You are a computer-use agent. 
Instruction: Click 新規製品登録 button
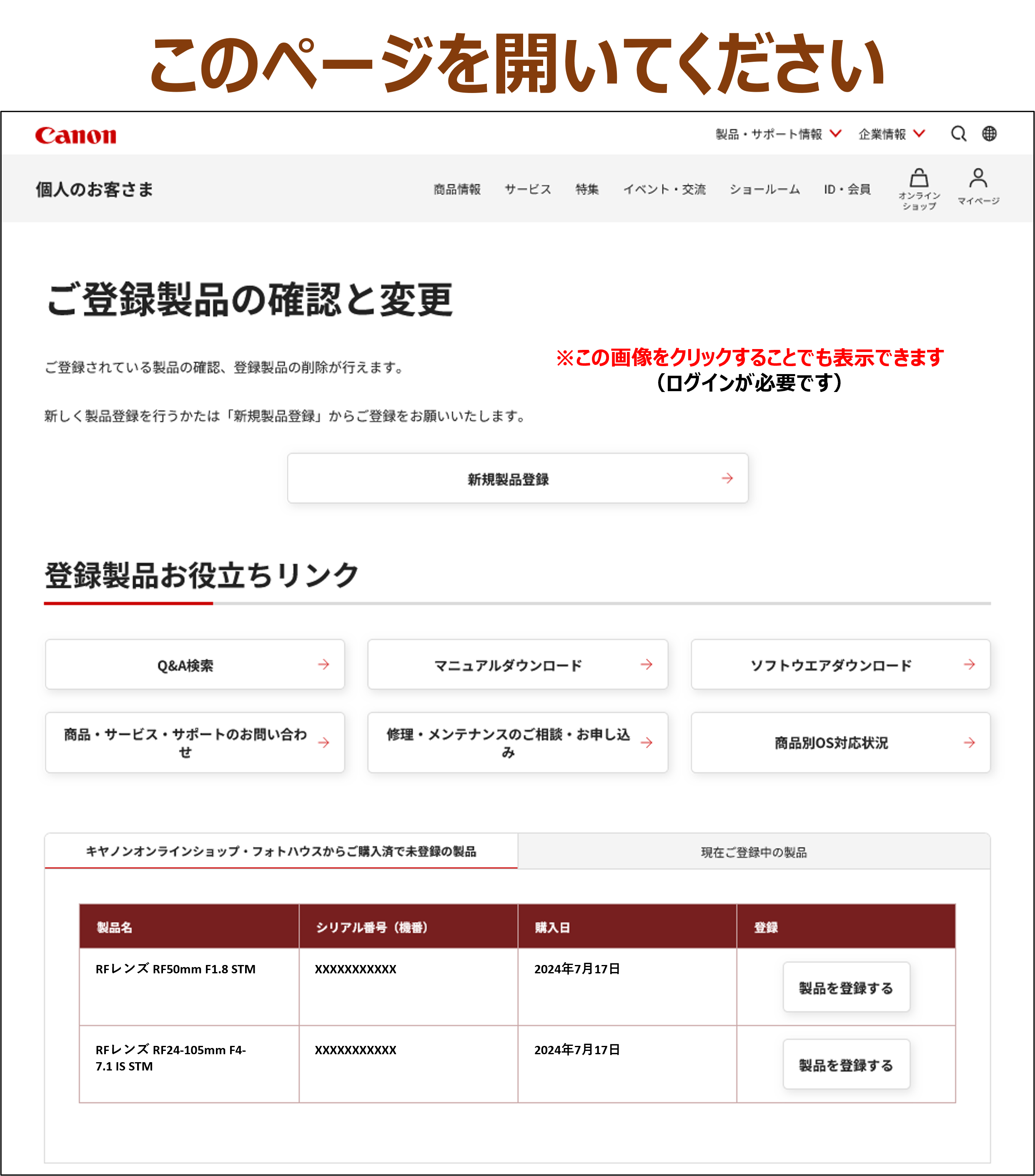click(x=518, y=478)
